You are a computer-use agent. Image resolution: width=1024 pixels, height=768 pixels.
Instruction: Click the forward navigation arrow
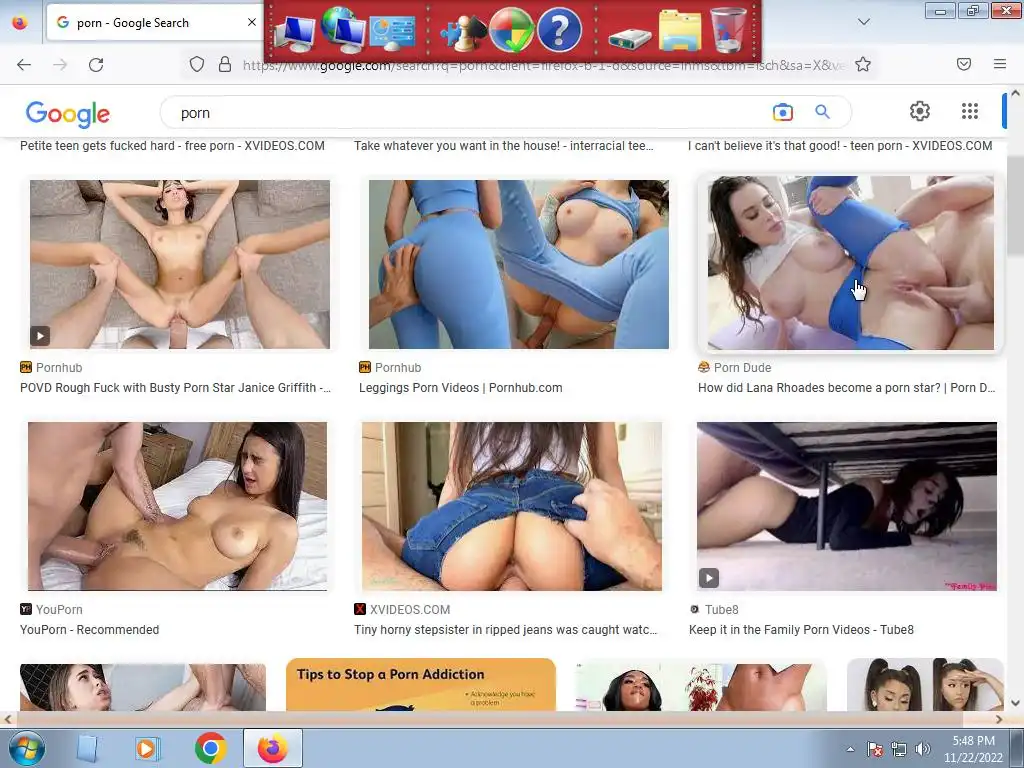pyautogui.click(x=60, y=64)
